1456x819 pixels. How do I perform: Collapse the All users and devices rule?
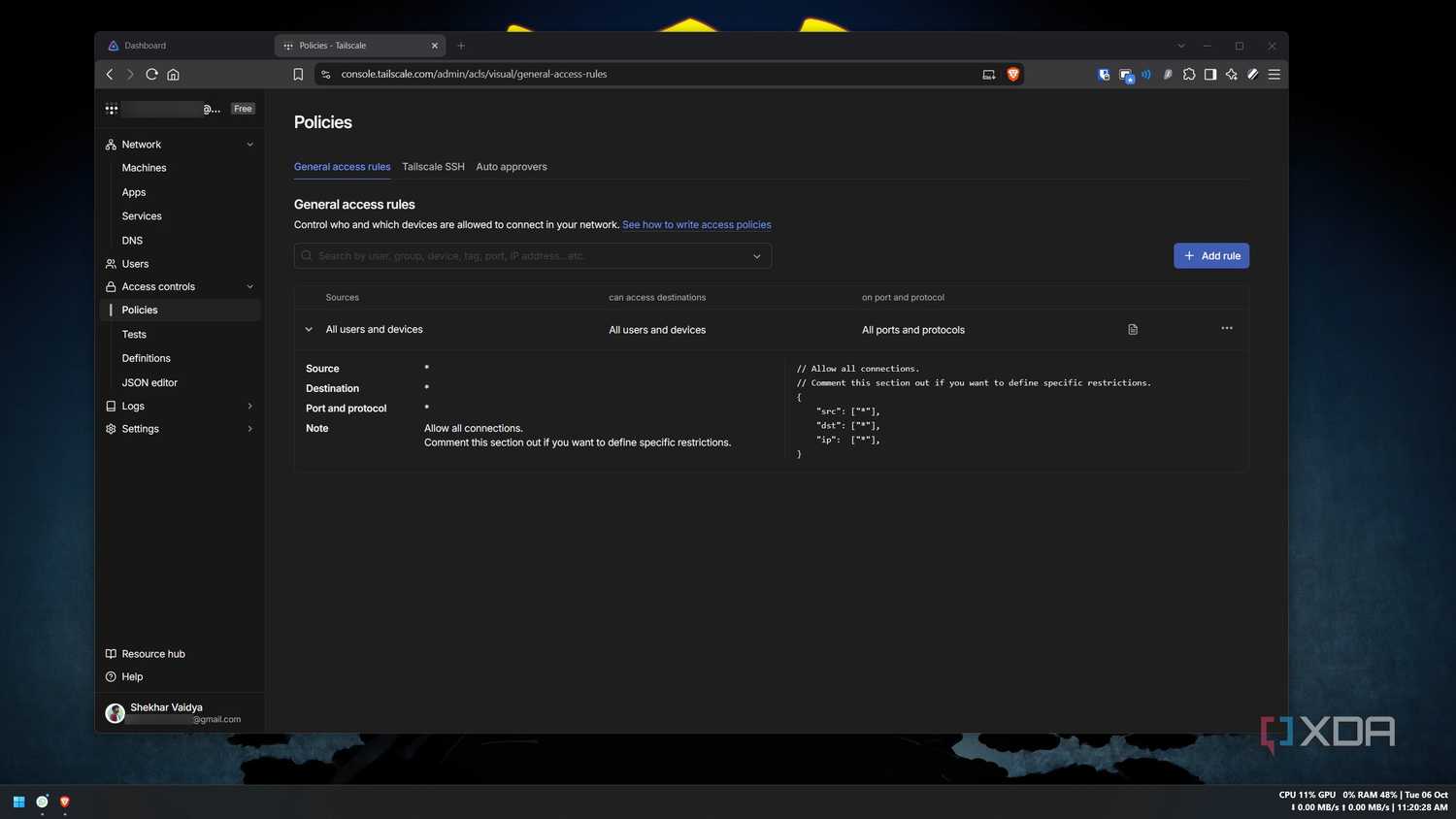(309, 330)
